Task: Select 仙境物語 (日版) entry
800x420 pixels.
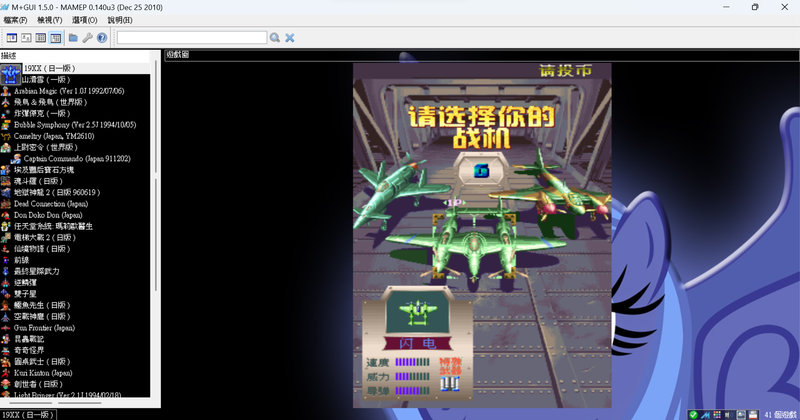Action: pos(42,249)
